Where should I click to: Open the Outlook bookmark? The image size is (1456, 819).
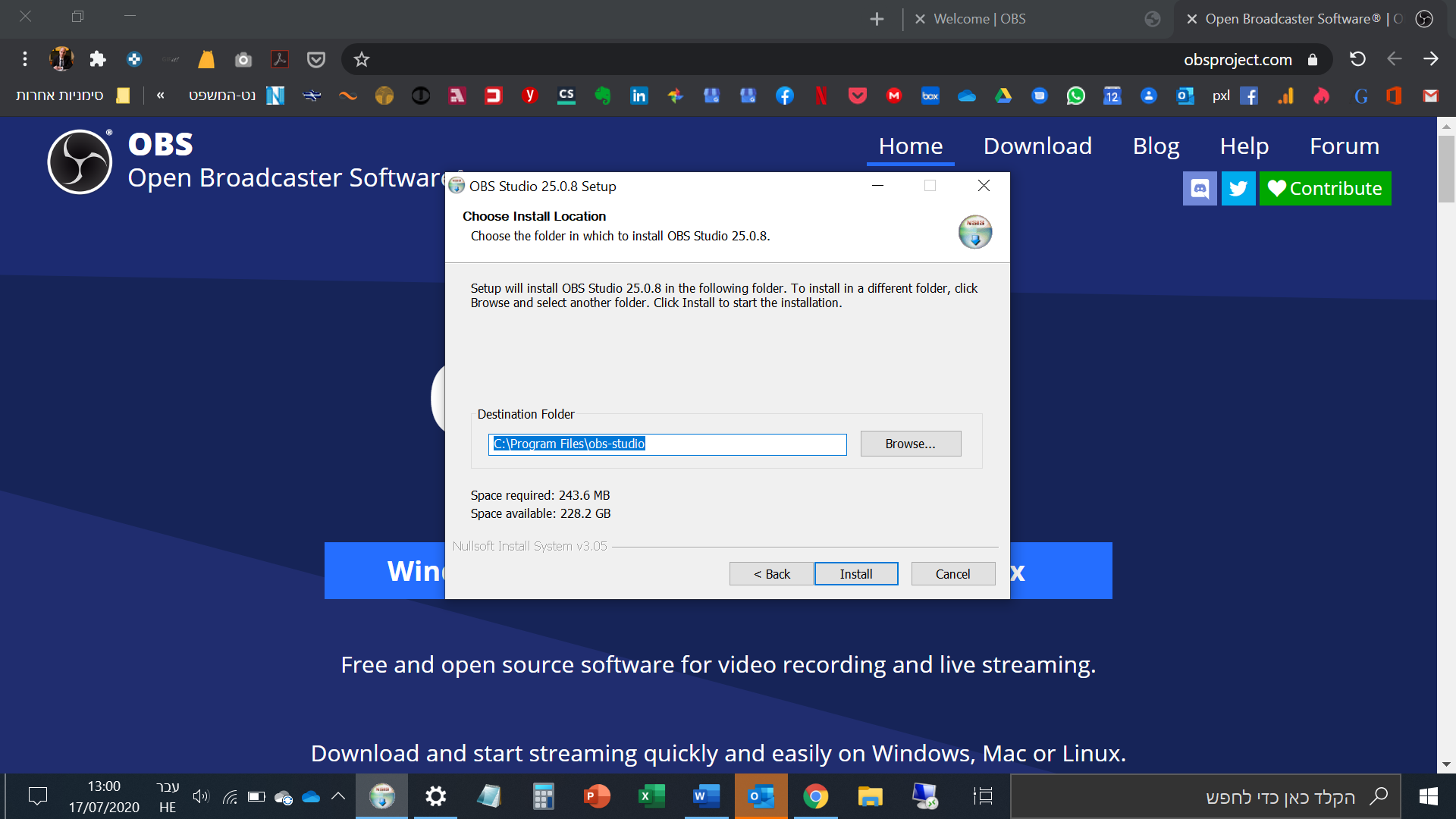1185,96
